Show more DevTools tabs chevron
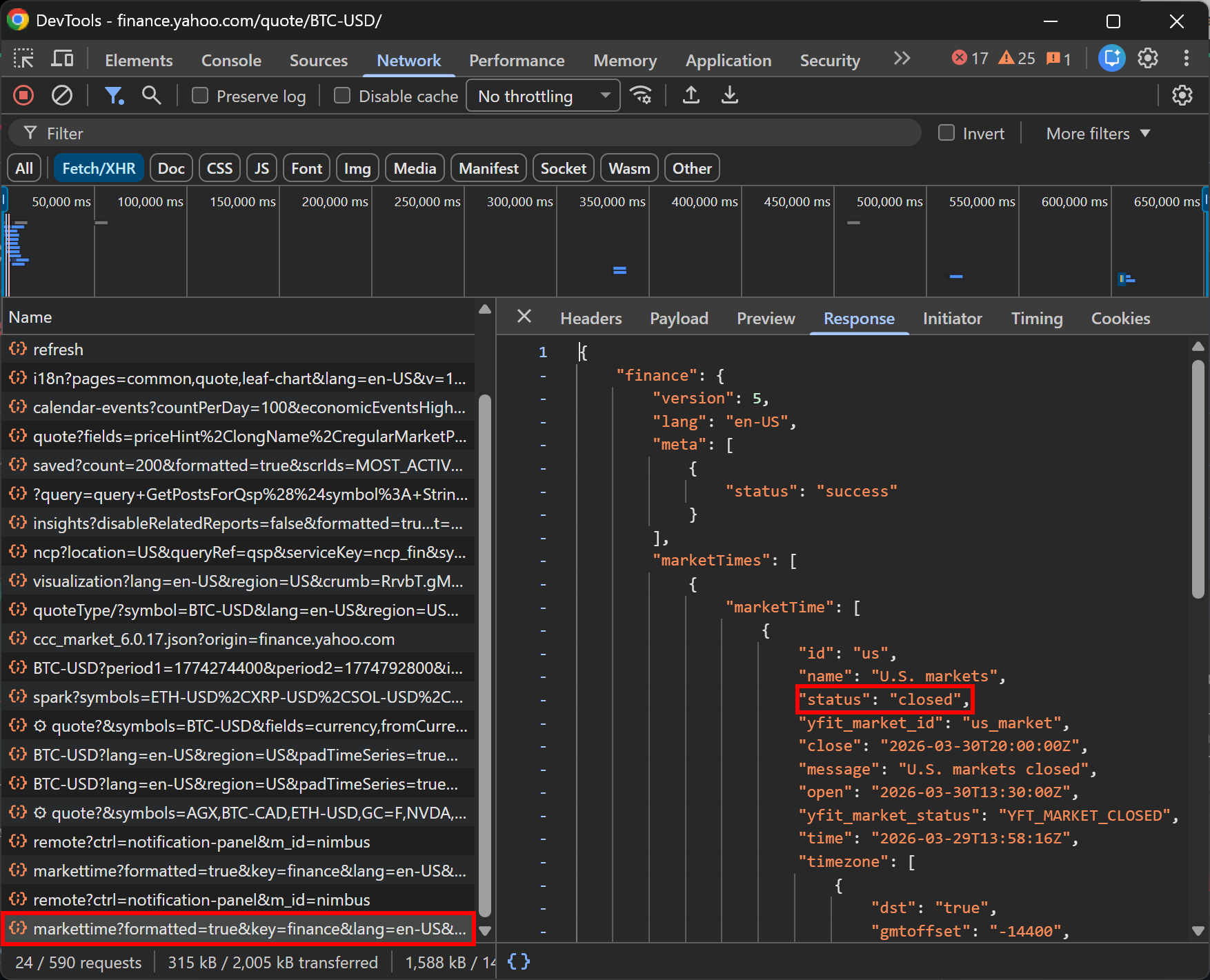This screenshot has width=1210, height=980. tap(902, 59)
